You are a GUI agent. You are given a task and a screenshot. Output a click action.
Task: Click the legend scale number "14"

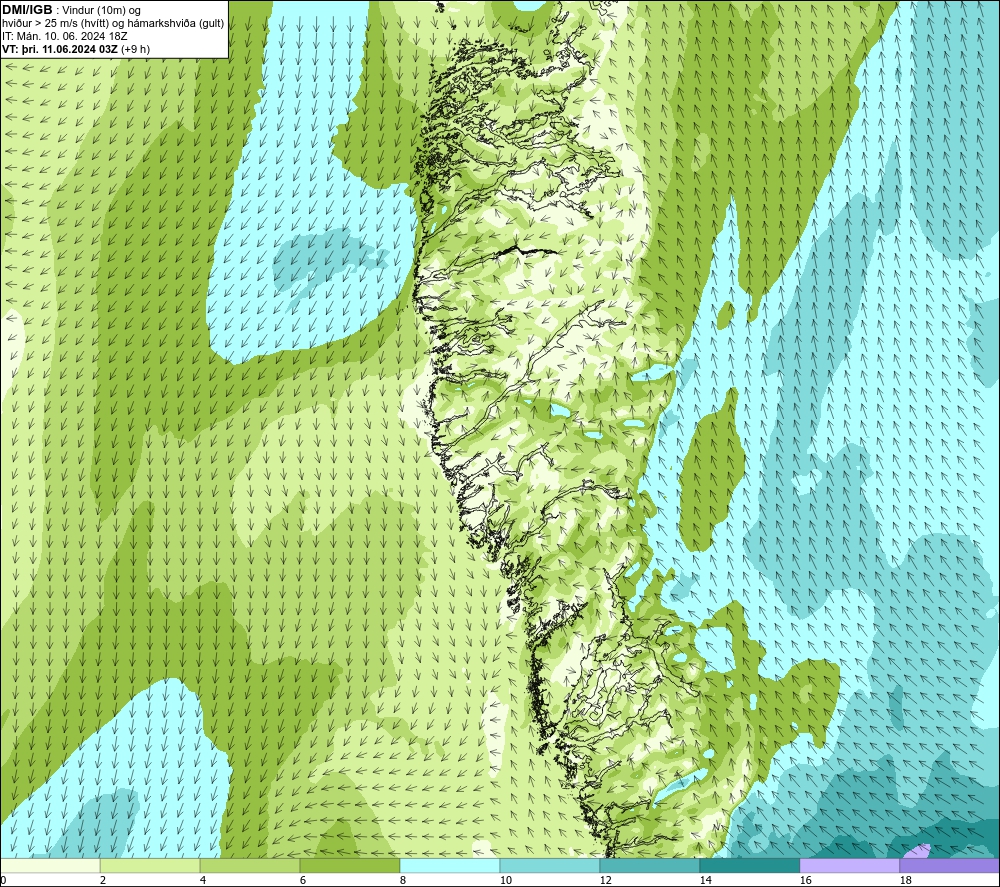point(705,880)
